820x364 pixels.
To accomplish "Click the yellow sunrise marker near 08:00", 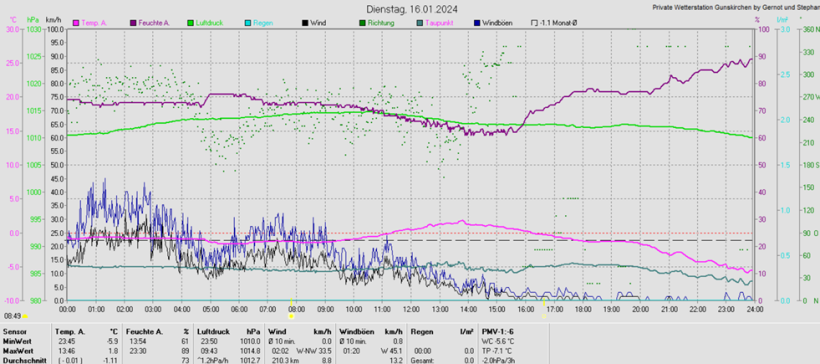I will (x=291, y=316).
